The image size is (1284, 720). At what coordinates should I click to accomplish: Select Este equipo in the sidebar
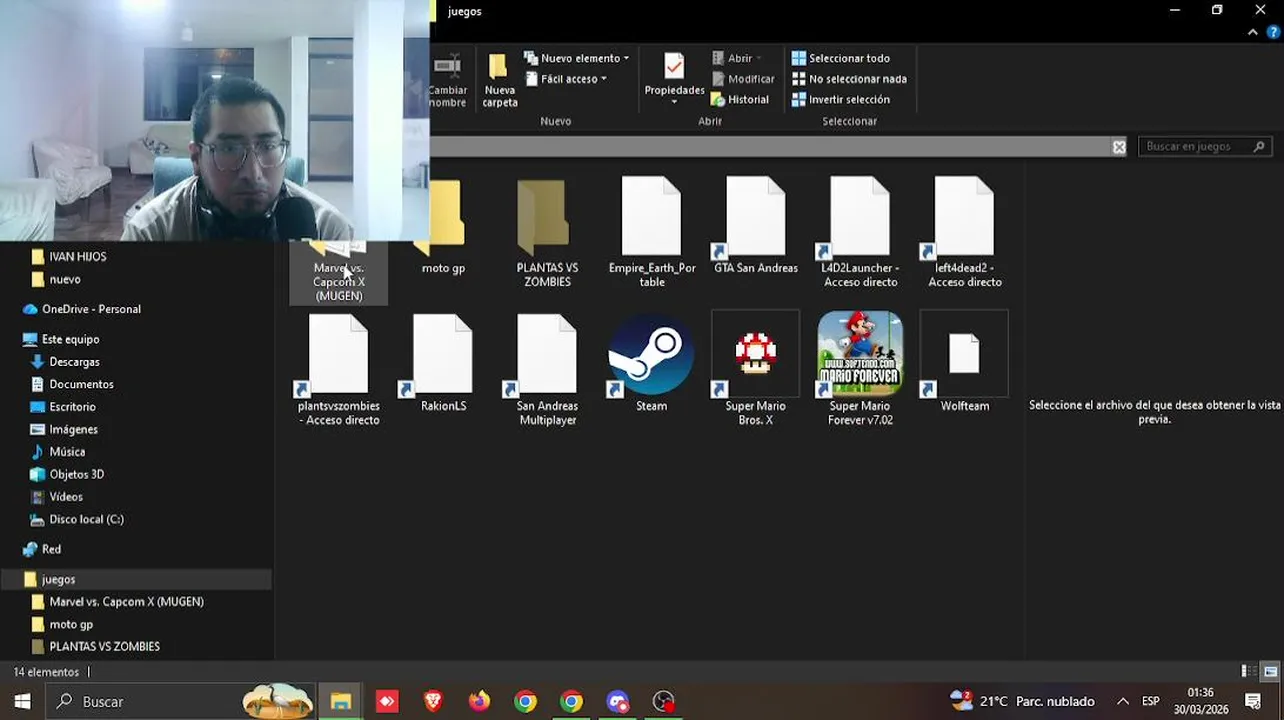click(70, 340)
